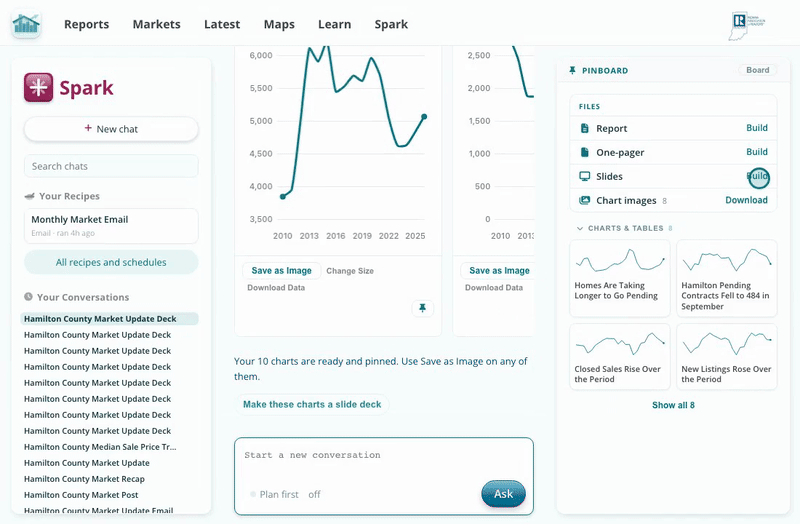Open Hamilton County Median Sale Price Tr... conversation
This screenshot has height=524, width=800.
click(x=100, y=447)
